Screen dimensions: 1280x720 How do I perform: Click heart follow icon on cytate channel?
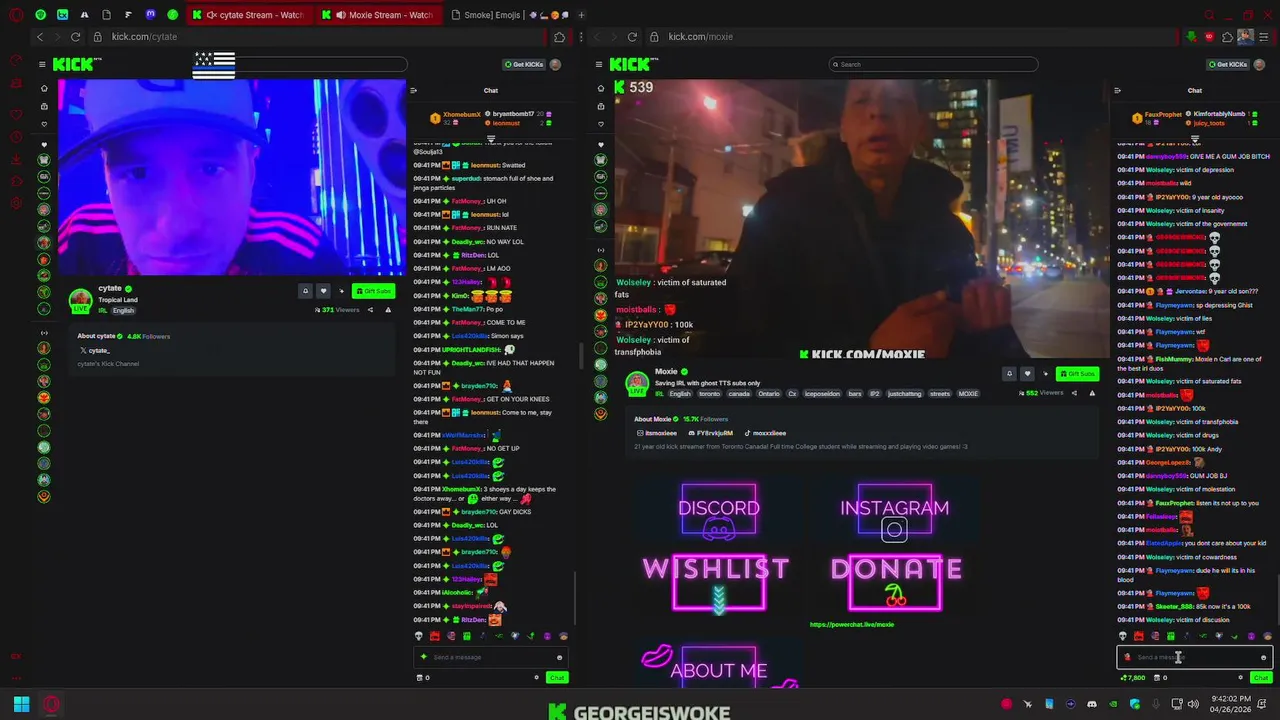tap(323, 291)
